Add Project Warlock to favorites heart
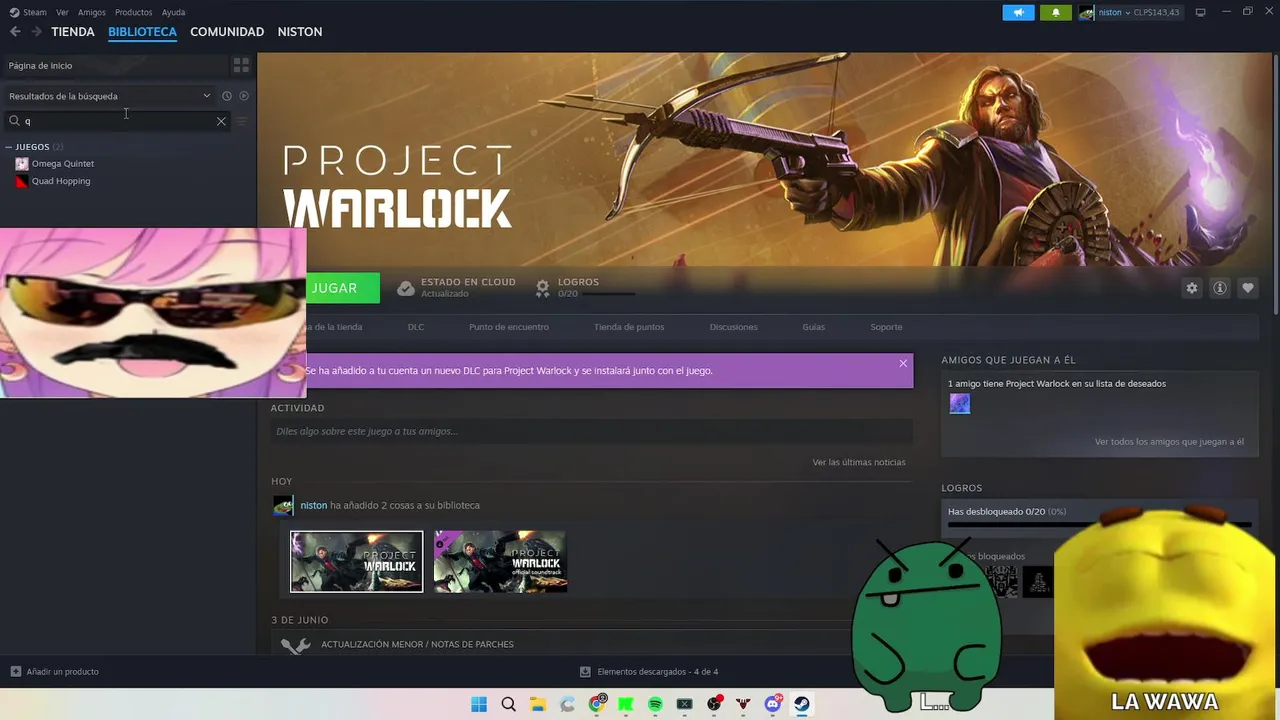The image size is (1280, 720). pyautogui.click(x=1247, y=288)
